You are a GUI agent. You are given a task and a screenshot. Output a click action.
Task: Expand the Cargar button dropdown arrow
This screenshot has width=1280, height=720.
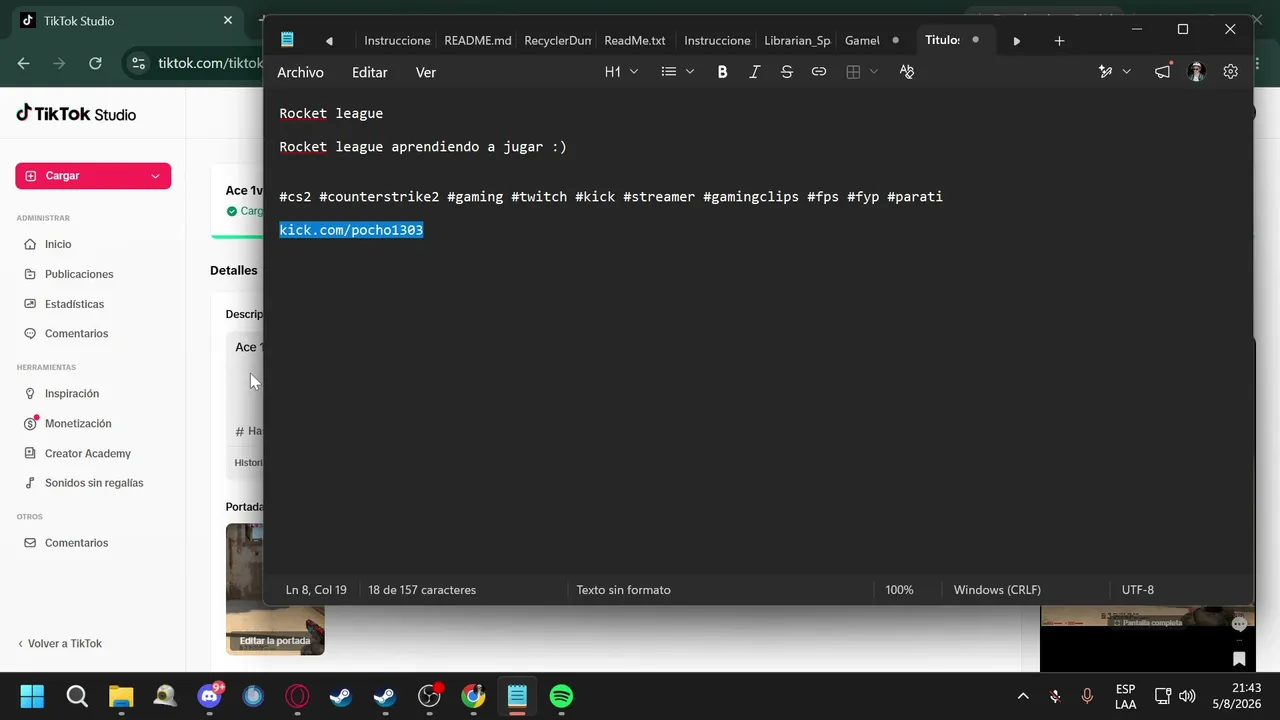click(x=155, y=176)
